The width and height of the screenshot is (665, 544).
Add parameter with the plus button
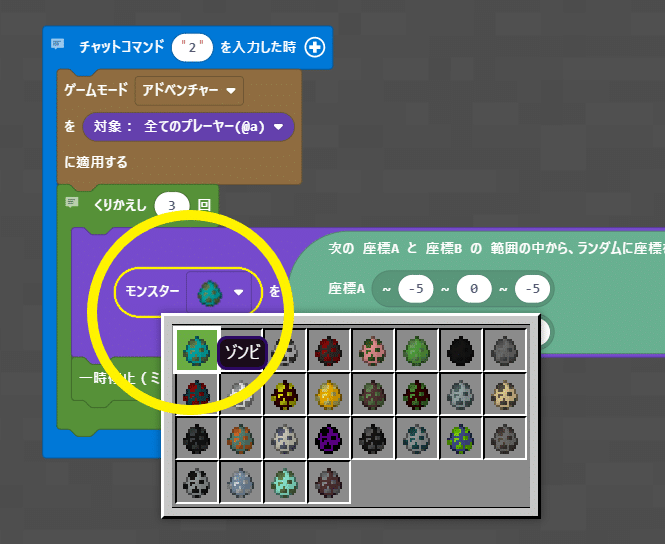[x=315, y=47]
